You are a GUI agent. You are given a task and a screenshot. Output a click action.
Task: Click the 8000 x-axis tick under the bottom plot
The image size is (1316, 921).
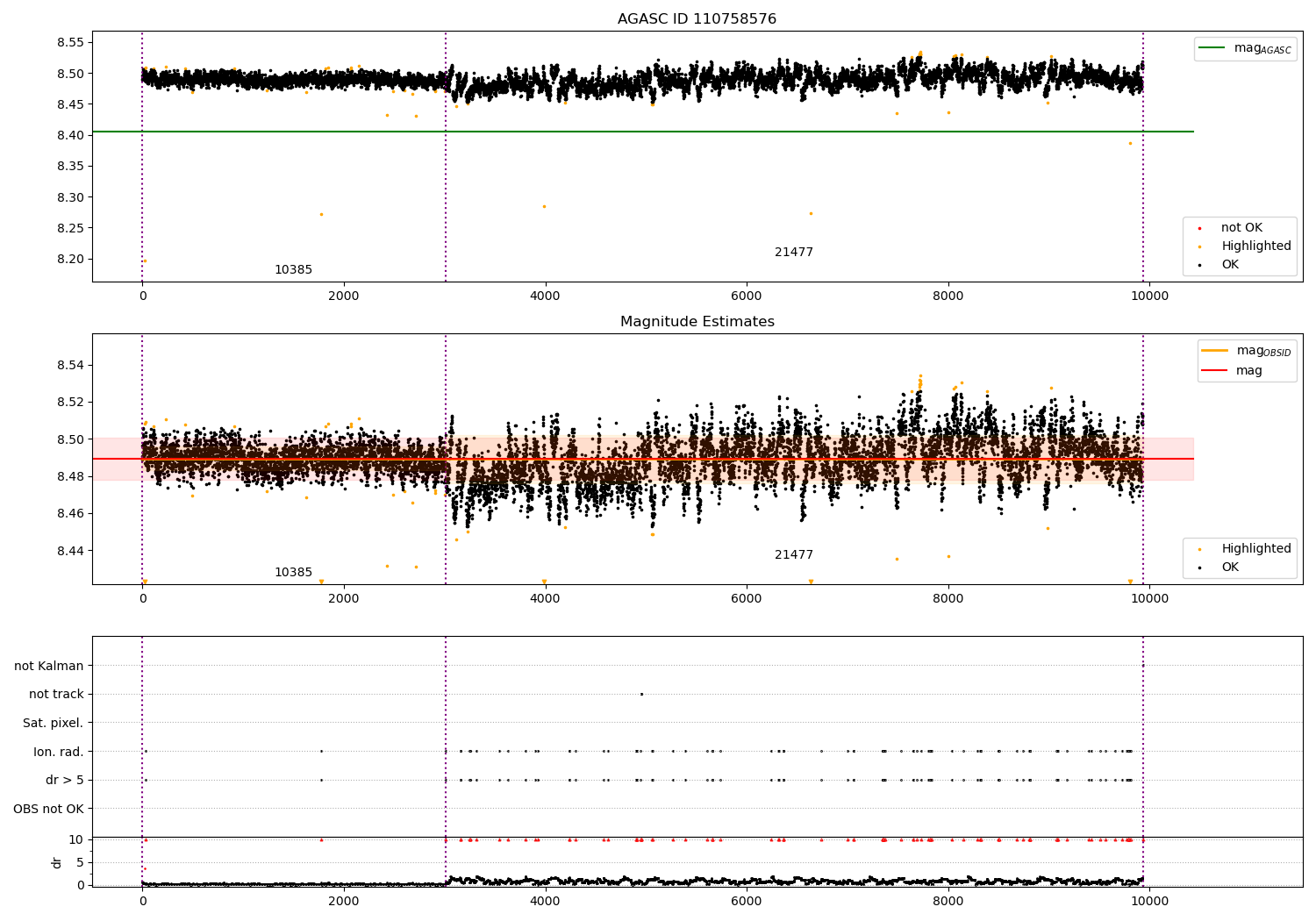(948, 901)
